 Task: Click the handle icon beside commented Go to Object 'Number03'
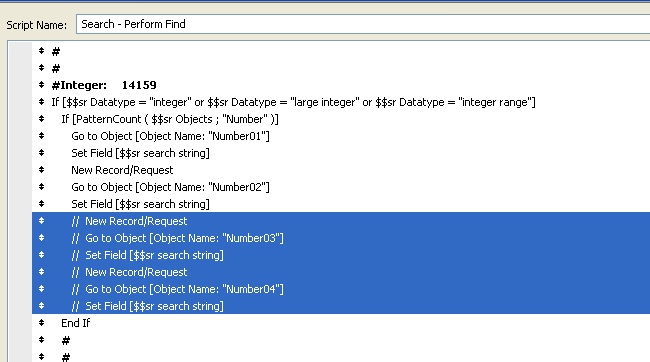coord(41,238)
